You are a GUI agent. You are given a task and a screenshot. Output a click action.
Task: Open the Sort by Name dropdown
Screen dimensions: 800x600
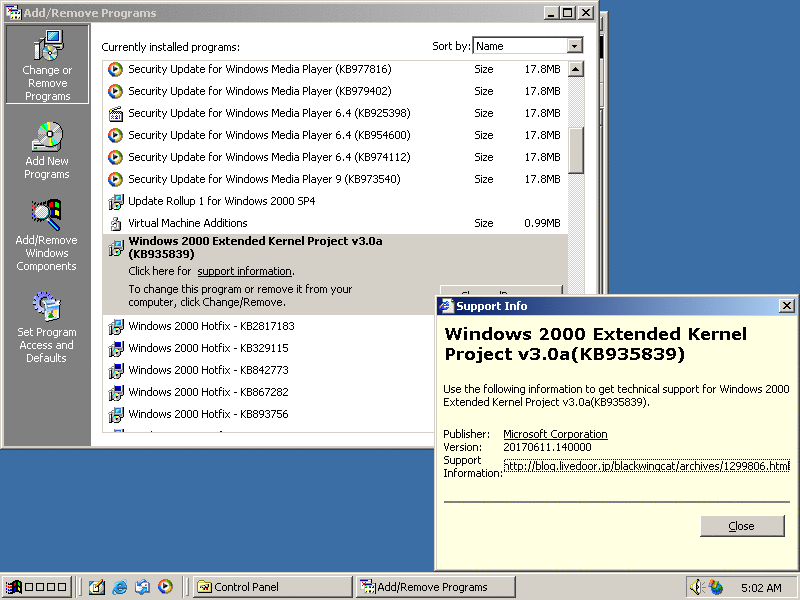click(x=574, y=46)
